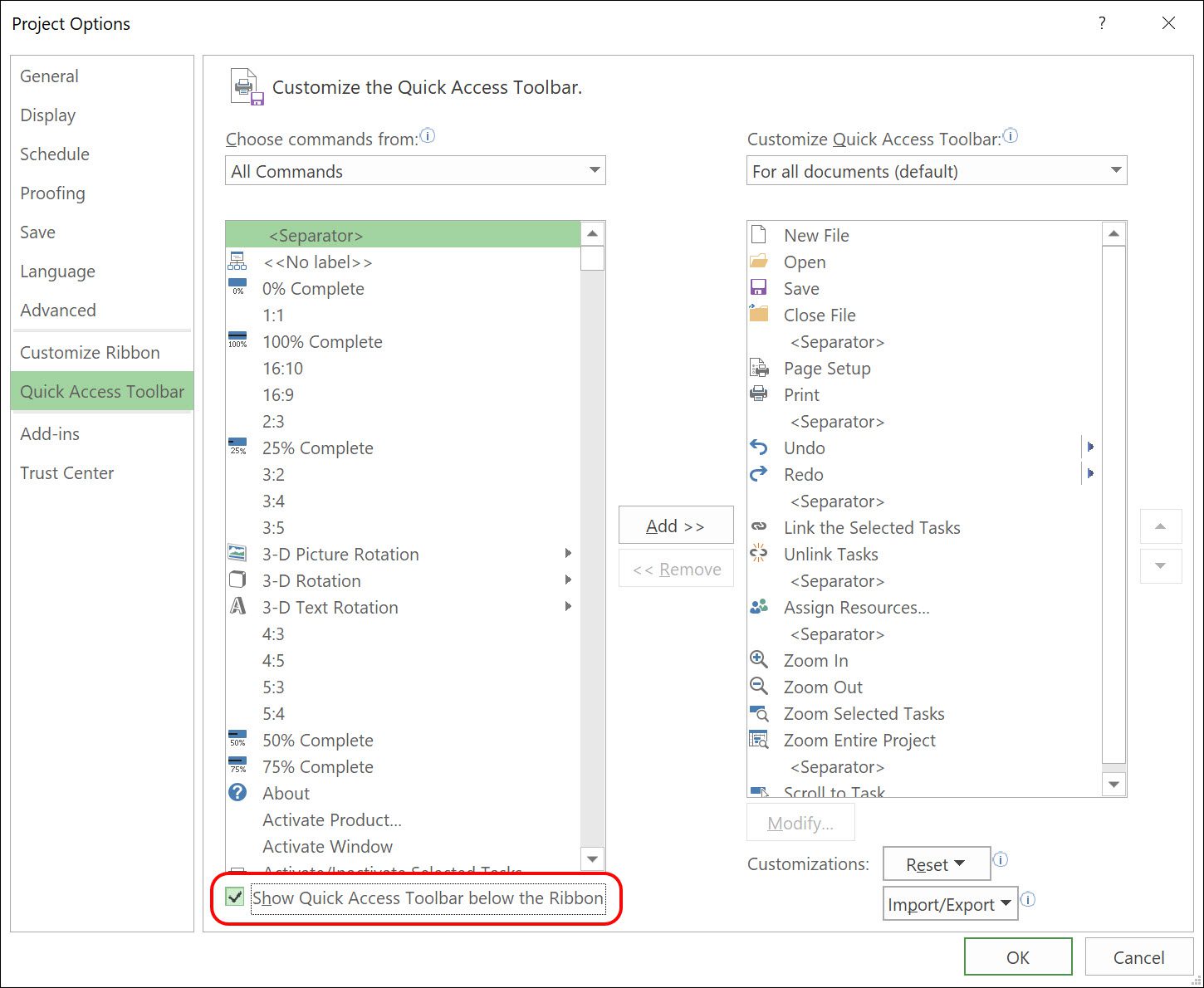This screenshot has width=1204, height=988.
Task: Click the 50% Complete icon
Action: coord(237,739)
